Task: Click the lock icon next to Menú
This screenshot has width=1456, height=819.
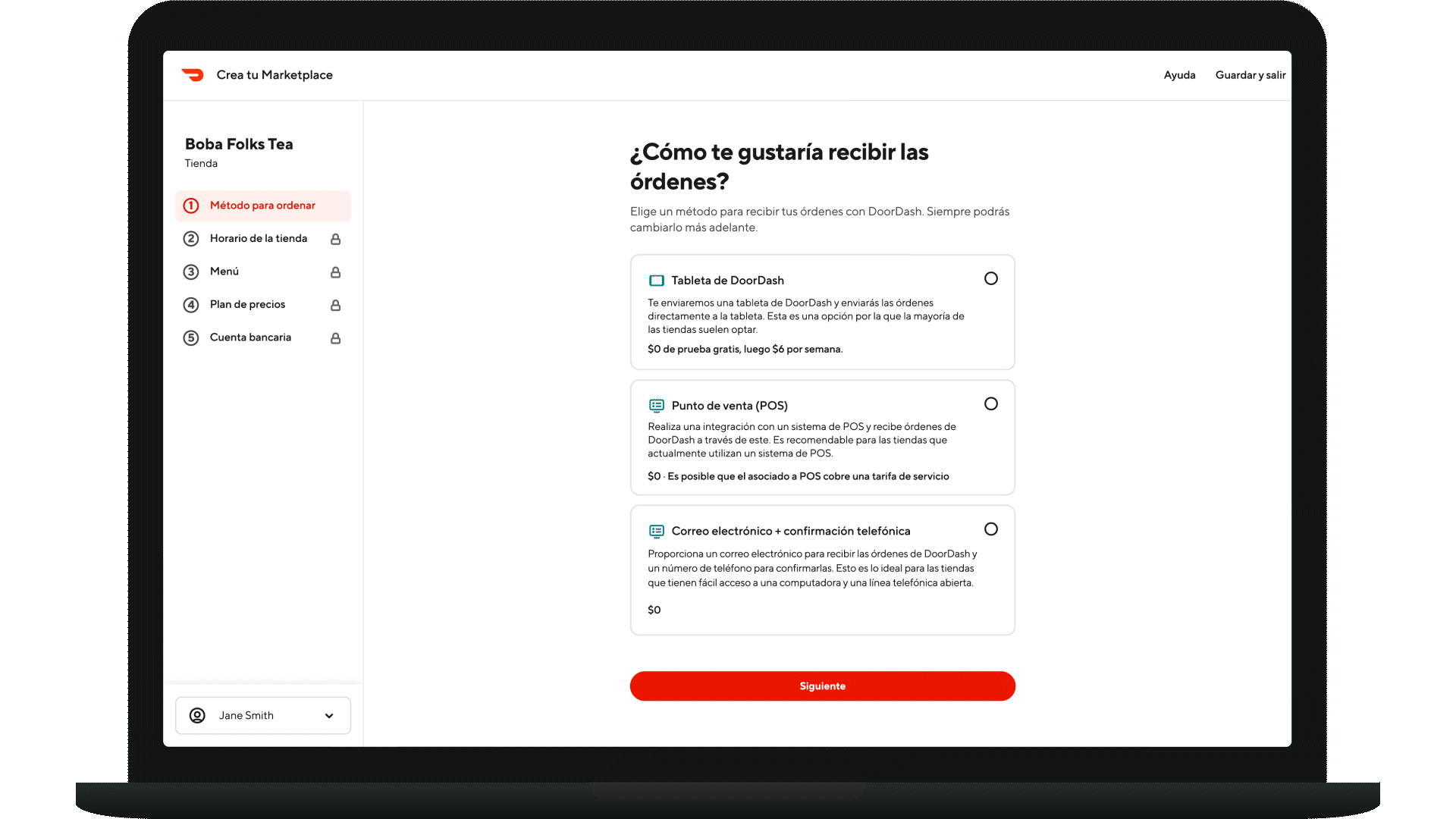Action: coord(336,272)
